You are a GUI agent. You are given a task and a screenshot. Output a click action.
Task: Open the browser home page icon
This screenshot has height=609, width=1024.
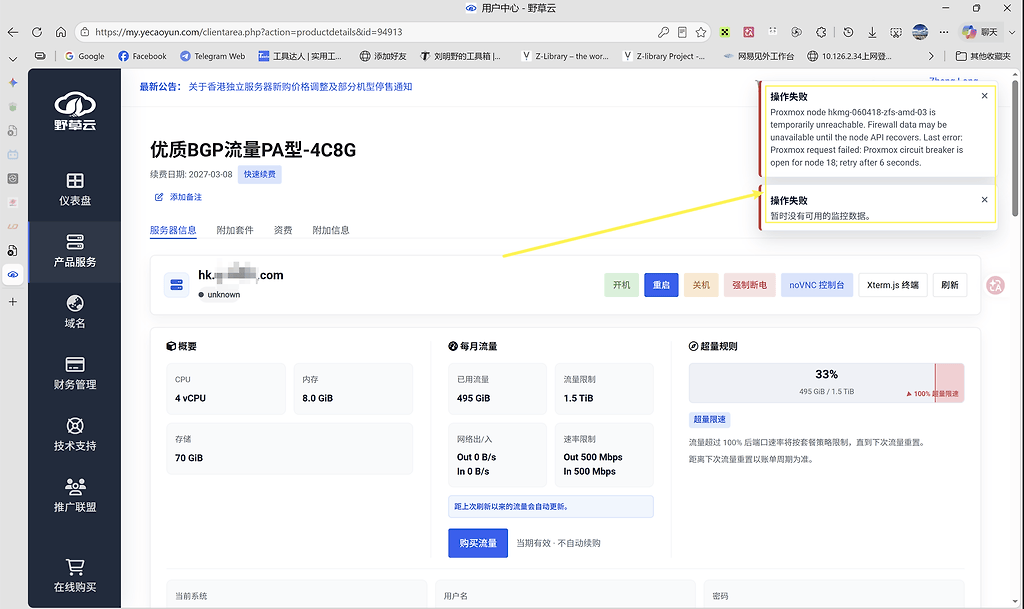tap(61, 32)
